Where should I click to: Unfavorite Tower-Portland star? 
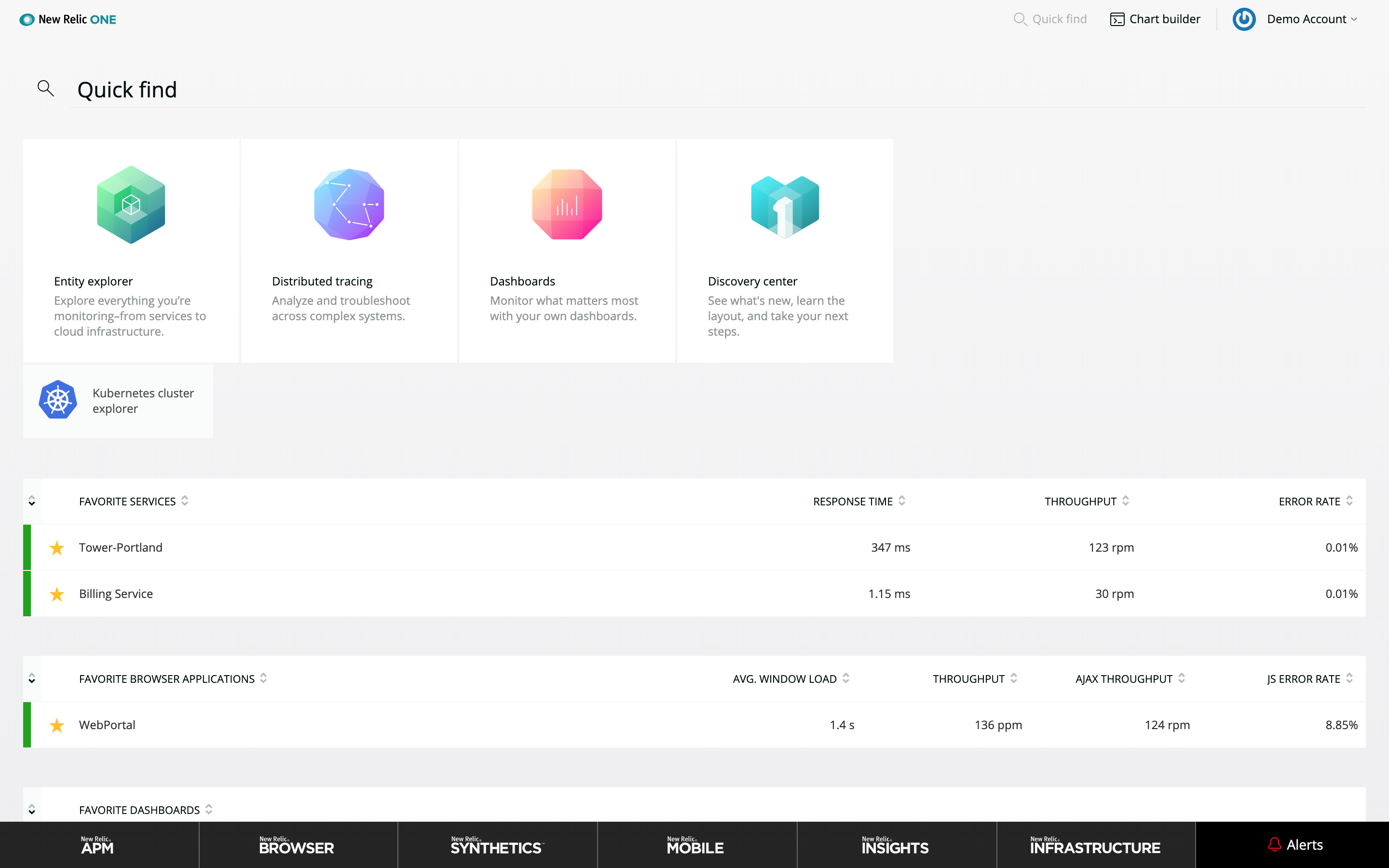(57, 548)
